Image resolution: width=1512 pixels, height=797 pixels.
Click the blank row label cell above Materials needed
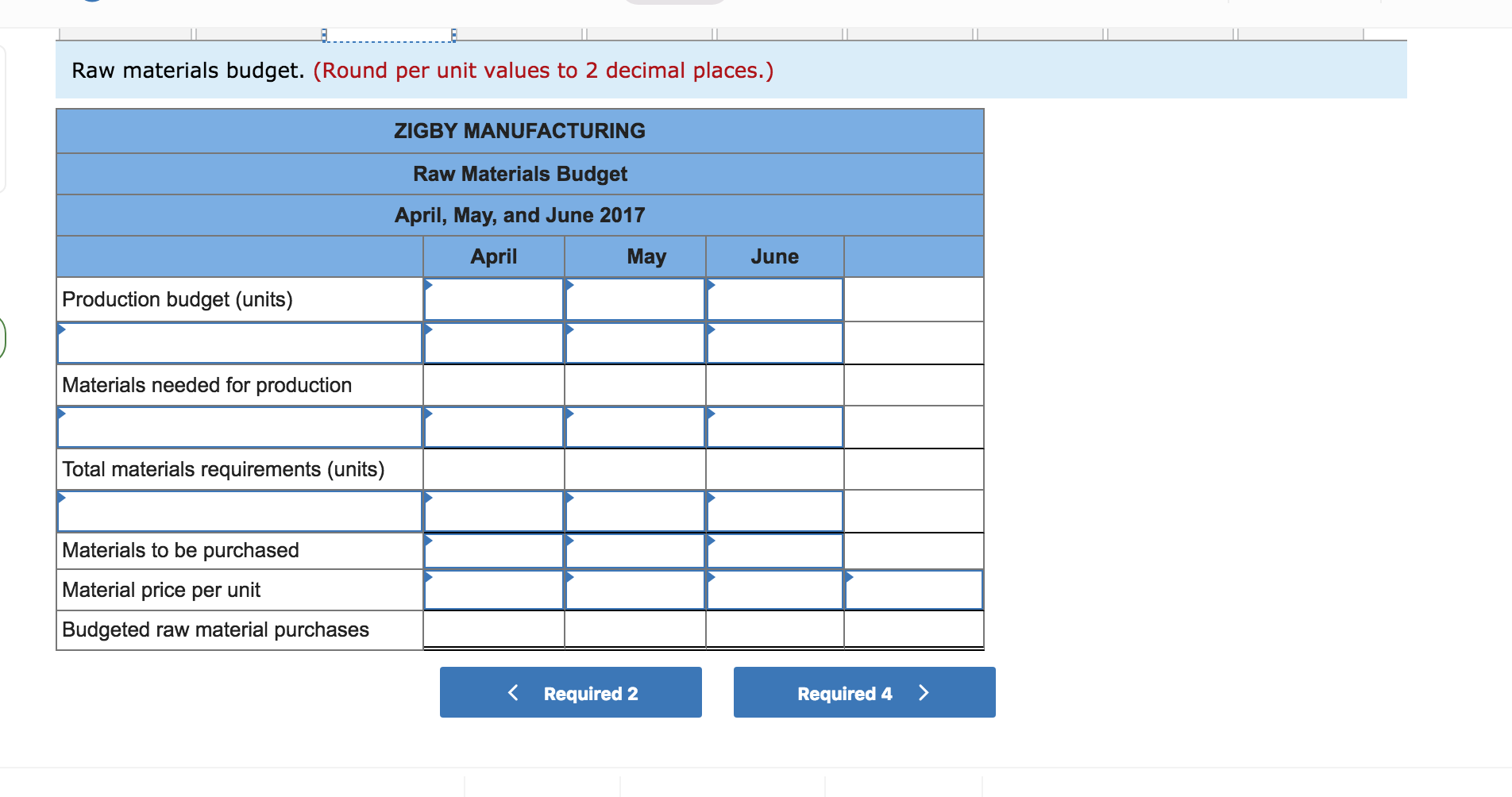click(238, 342)
